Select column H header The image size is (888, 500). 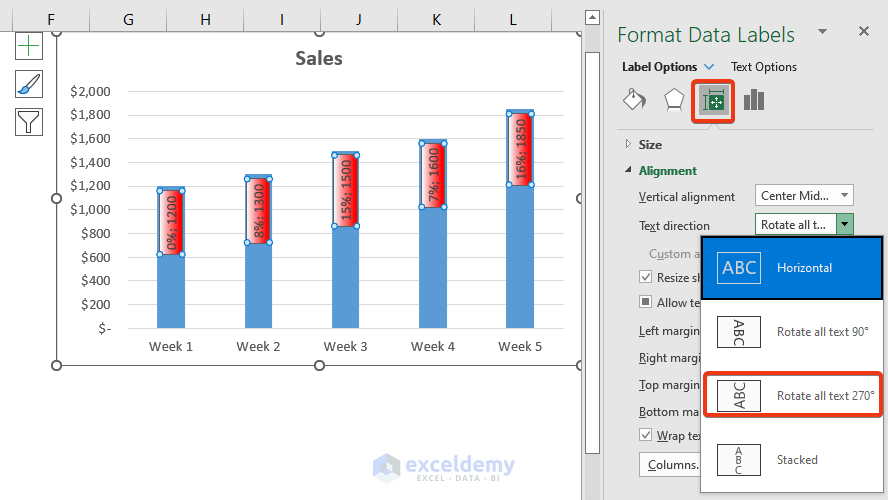205,20
